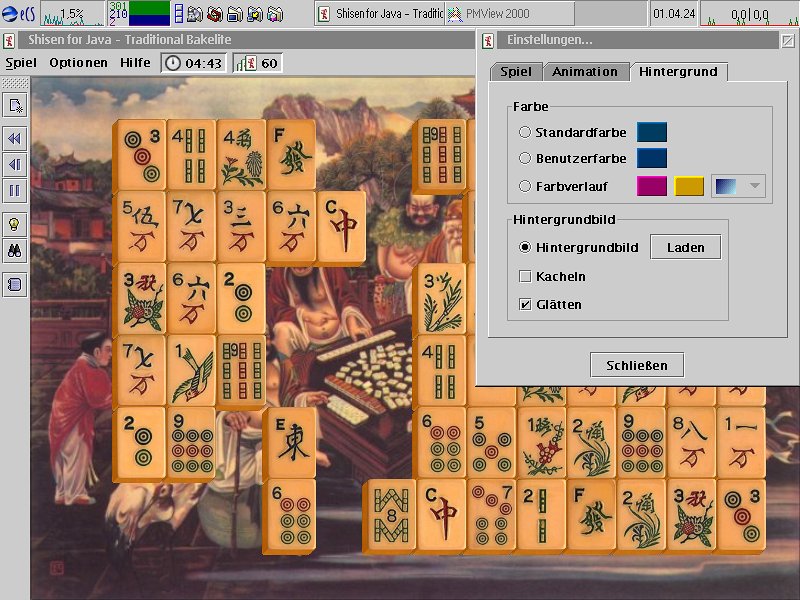Screen dimensions: 800x600
Task: Open the Optionen menu
Action: tap(78, 63)
